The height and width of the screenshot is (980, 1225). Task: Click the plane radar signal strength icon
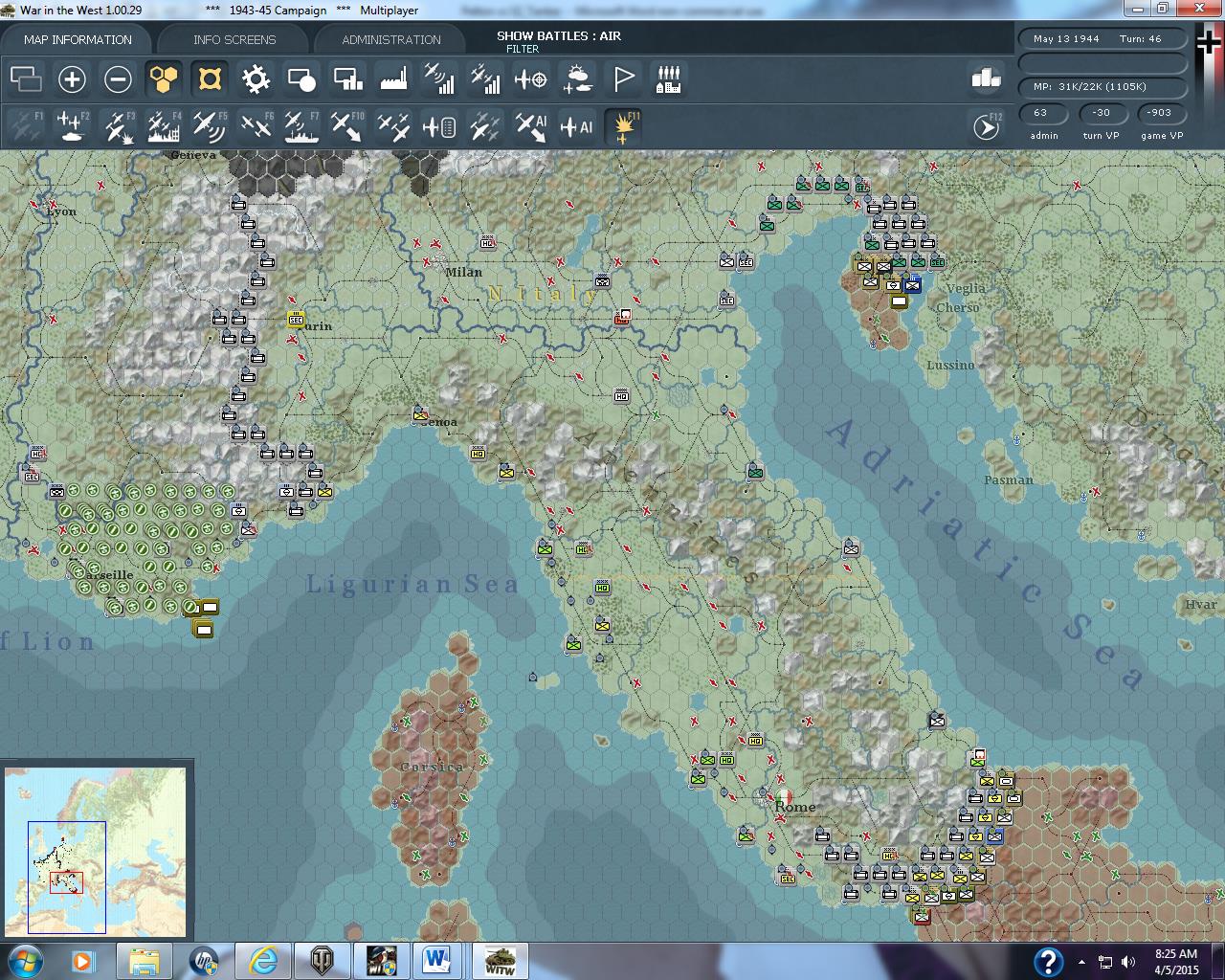(439, 79)
